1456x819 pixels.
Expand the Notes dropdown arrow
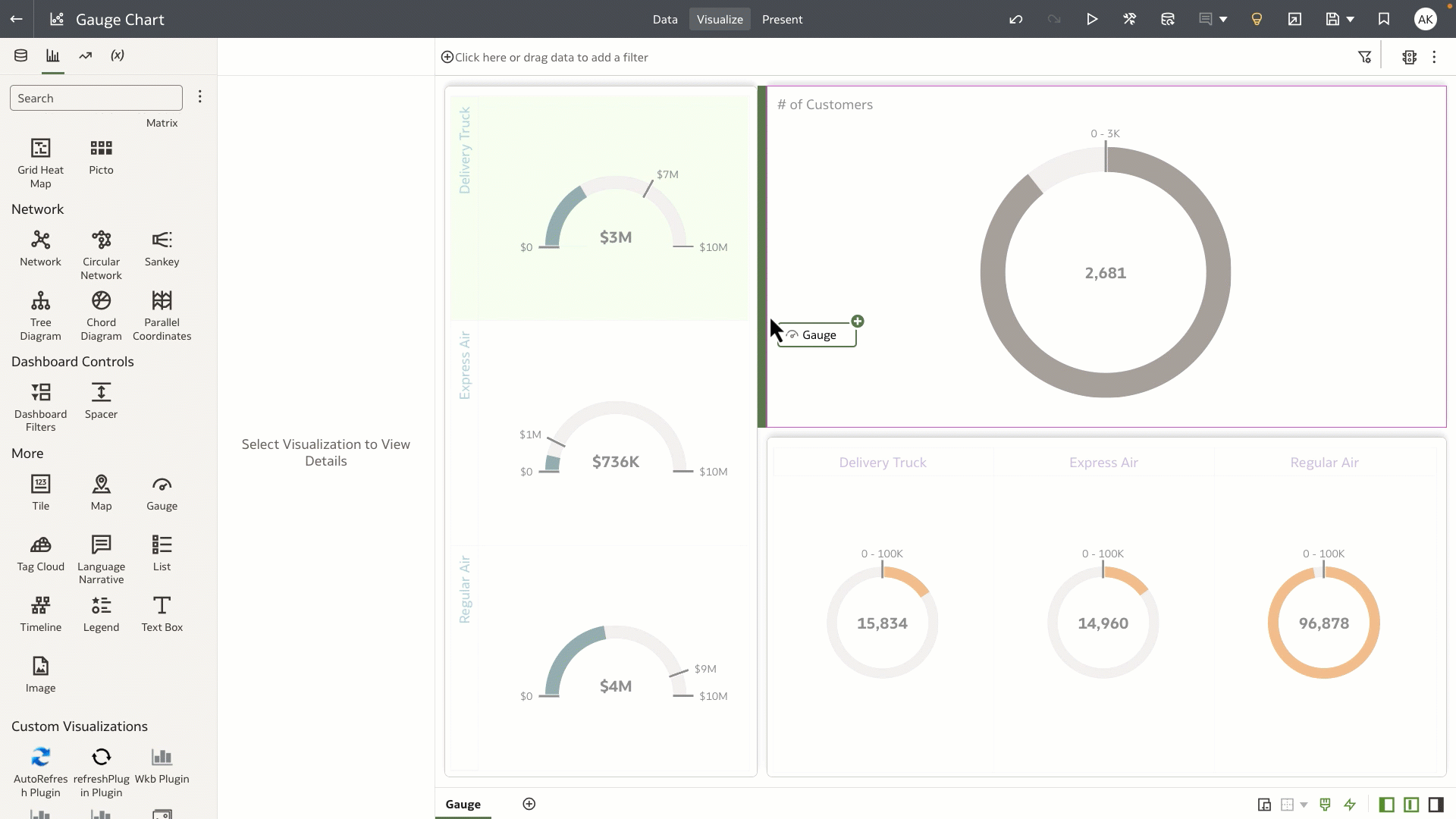coord(1223,19)
